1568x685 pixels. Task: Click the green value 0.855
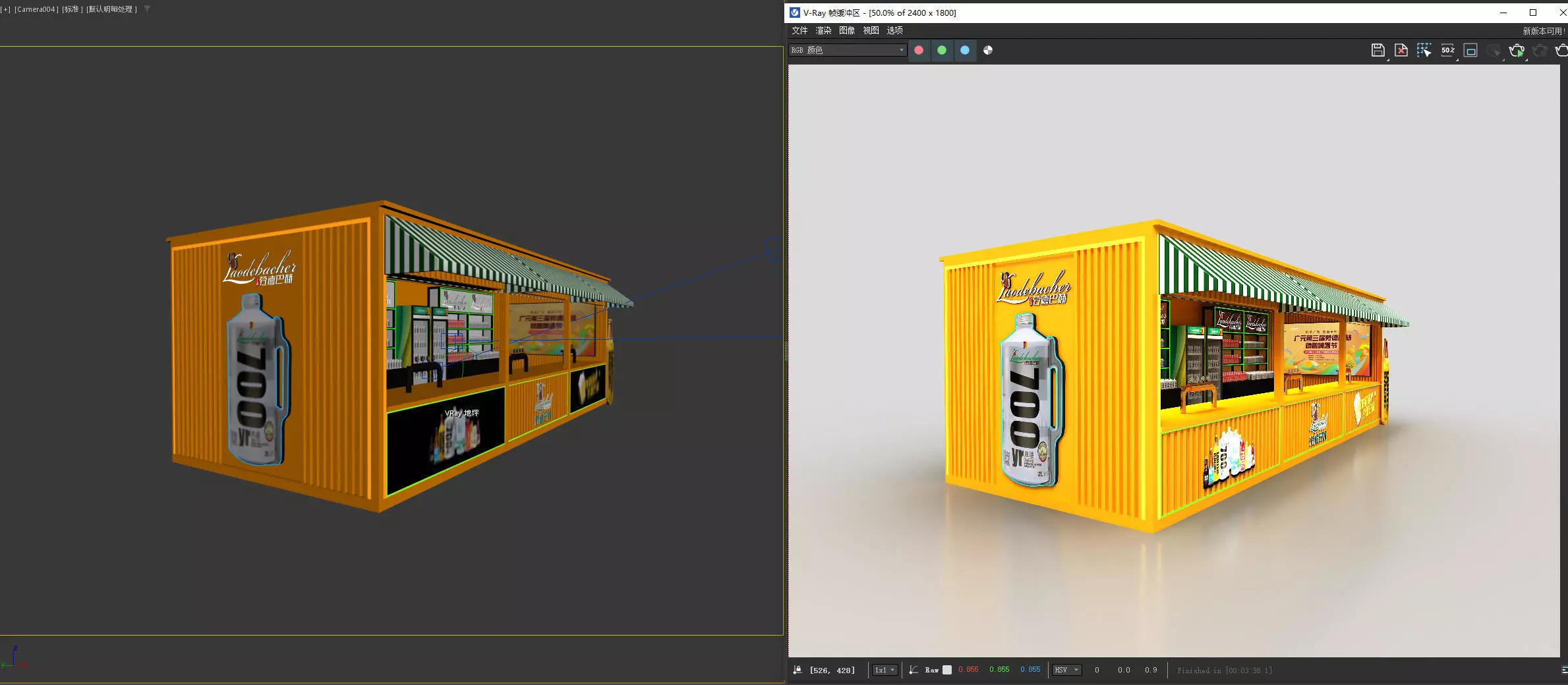999,669
